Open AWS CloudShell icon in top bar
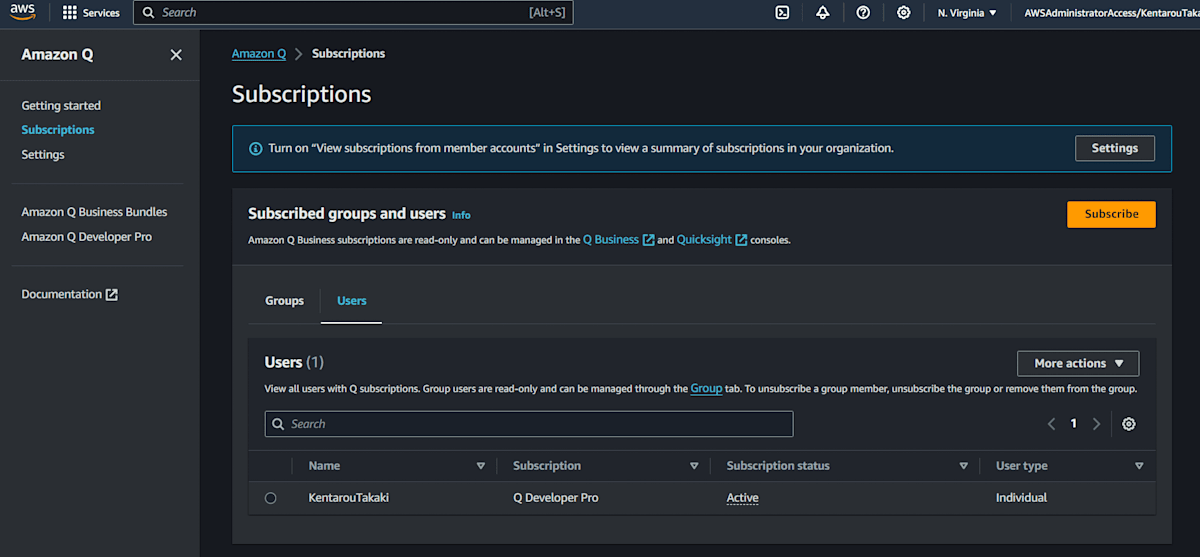Screen dimensions: 1200x557 [x=783, y=13]
